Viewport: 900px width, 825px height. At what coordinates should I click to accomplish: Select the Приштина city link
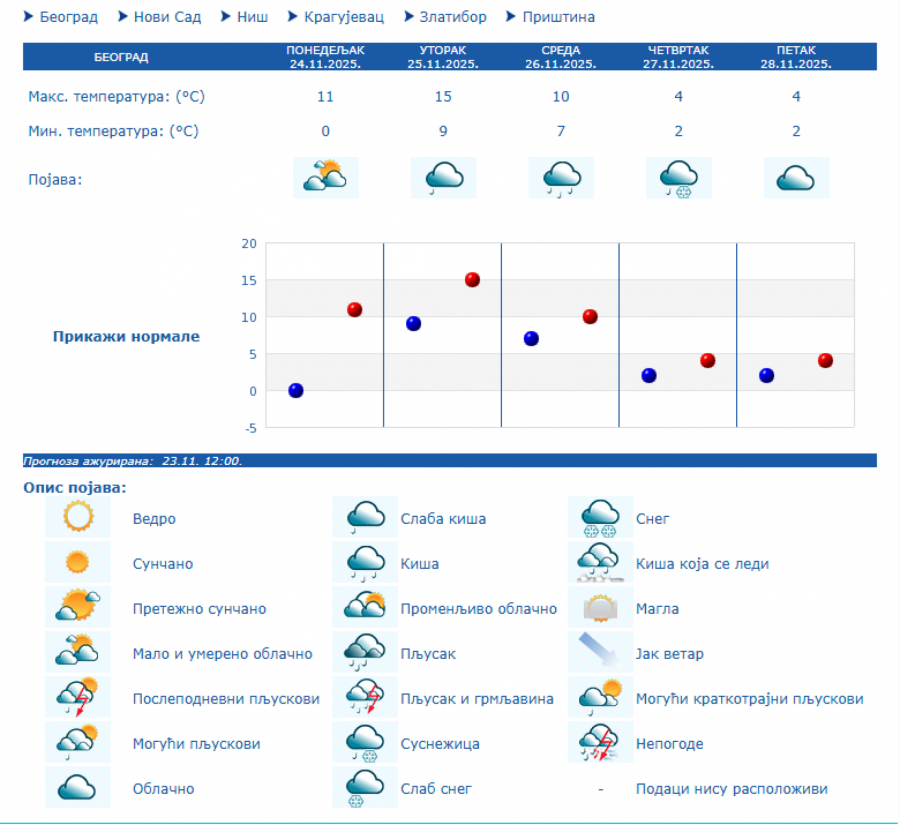tap(558, 17)
